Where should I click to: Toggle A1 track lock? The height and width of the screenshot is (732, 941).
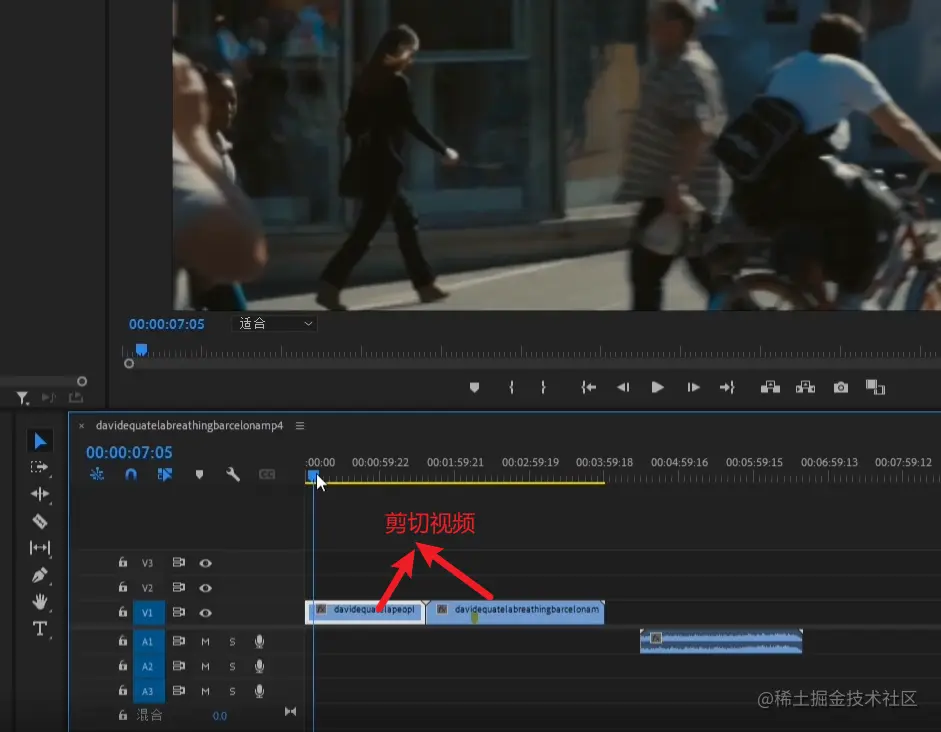click(x=122, y=641)
